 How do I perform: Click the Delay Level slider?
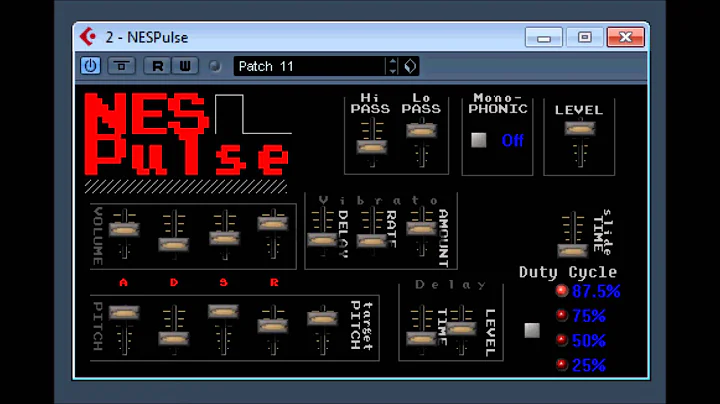[x=461, y=329]
